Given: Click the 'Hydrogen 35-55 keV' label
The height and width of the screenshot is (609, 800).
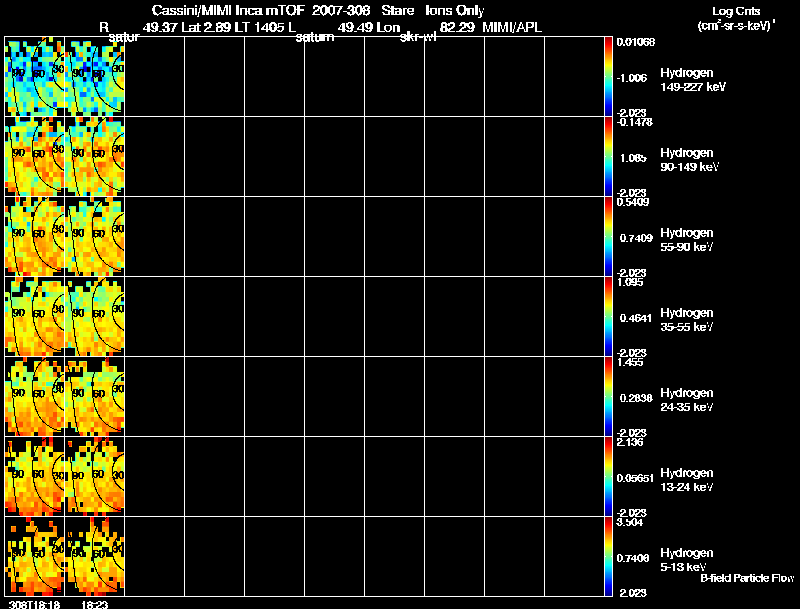Looking at the screenshot, I should 687,320.
